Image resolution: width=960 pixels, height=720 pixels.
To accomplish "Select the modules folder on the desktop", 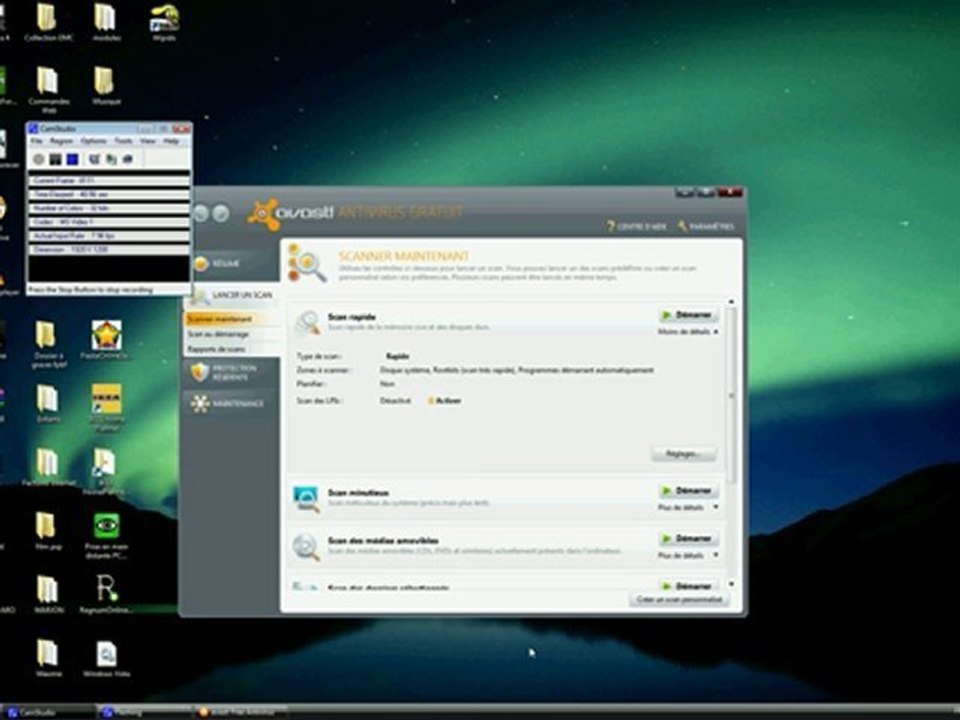I will click(106, 23).
